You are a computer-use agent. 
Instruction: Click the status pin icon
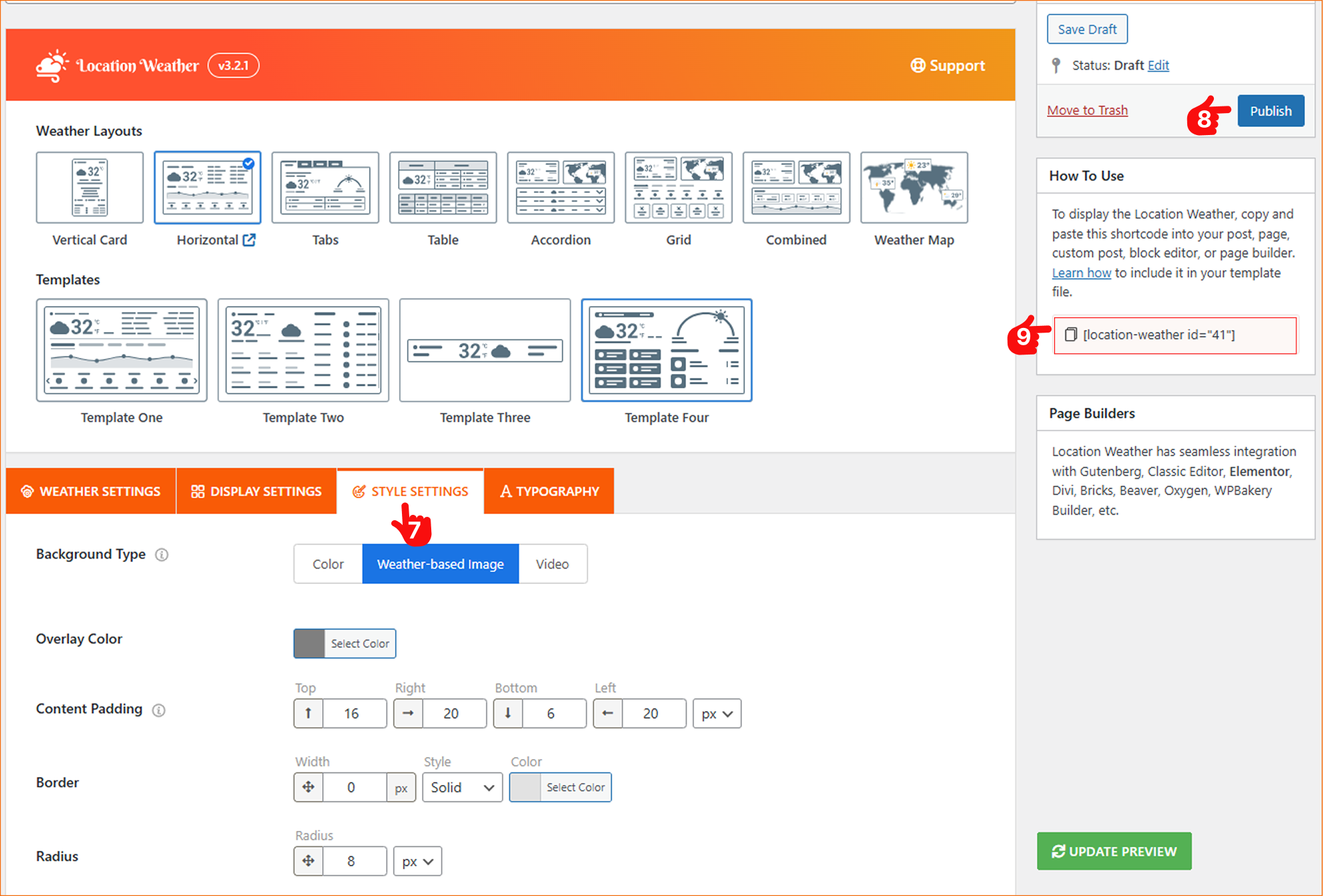1056,65
